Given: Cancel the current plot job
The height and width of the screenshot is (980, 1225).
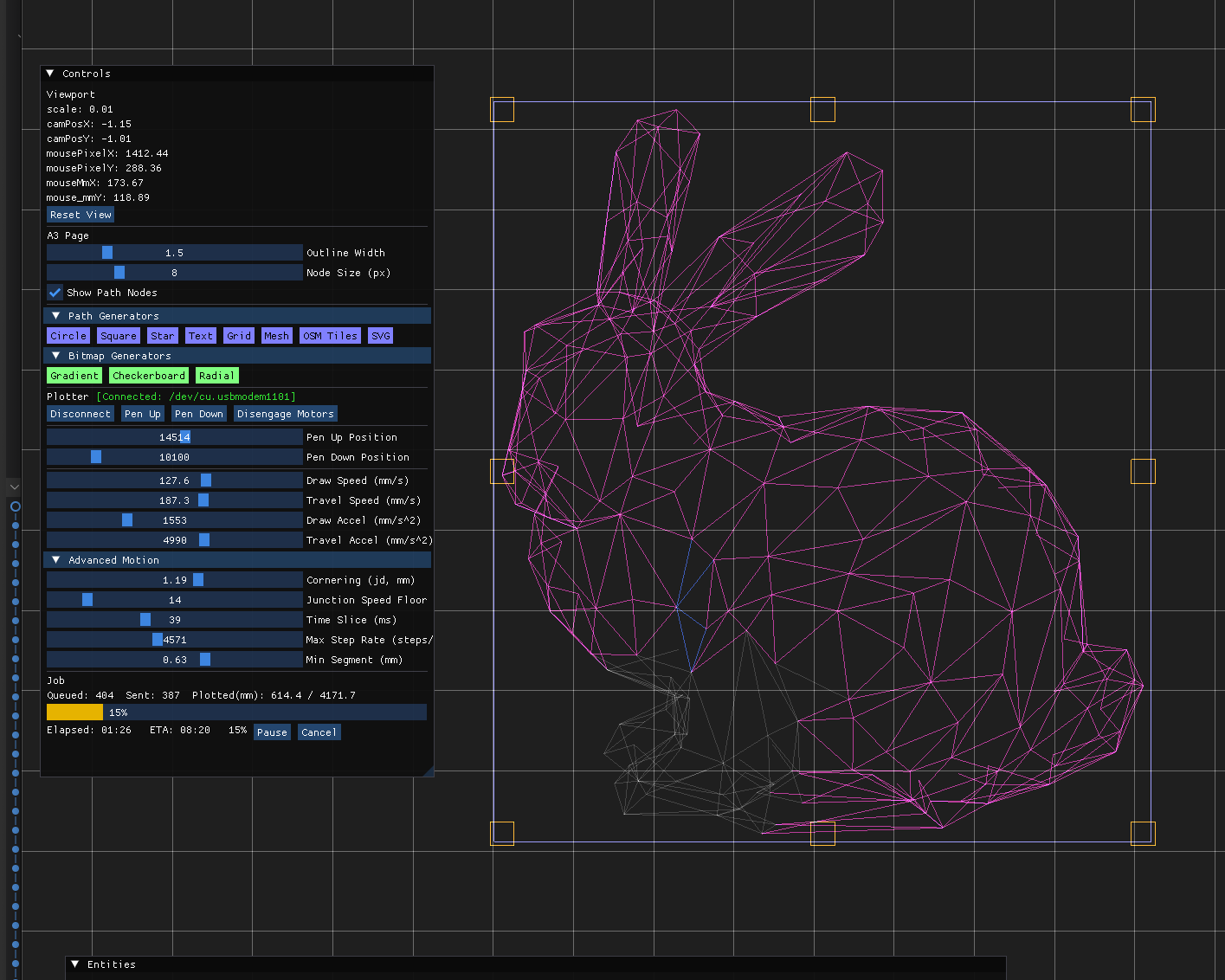Looking at the screenshot, I should (x=319, y=732).
